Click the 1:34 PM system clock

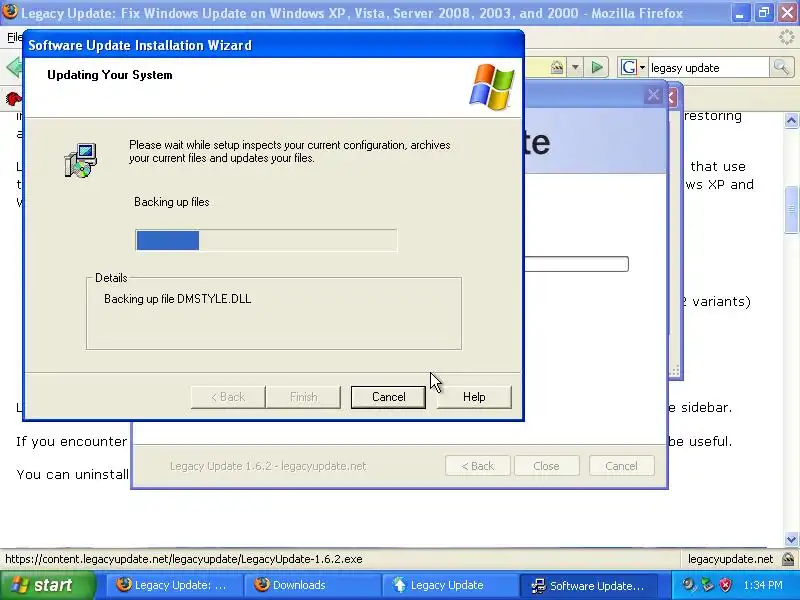coord(763,585)
